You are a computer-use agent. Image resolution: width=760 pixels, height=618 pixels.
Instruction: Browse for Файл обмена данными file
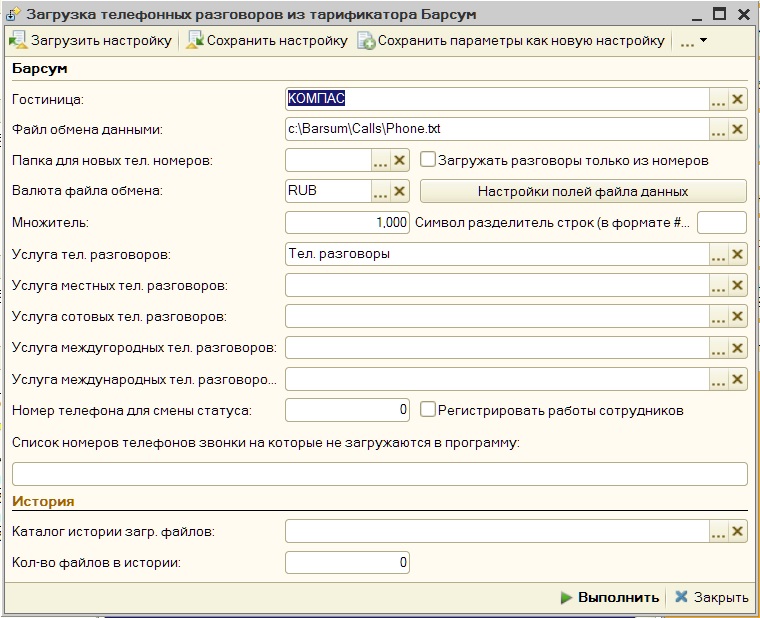718,129
